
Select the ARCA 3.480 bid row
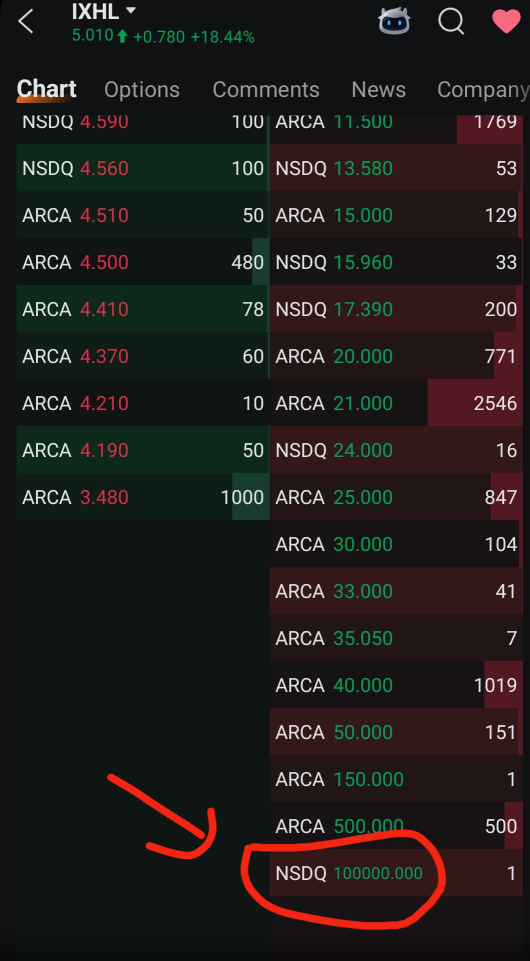click(143, 496)
